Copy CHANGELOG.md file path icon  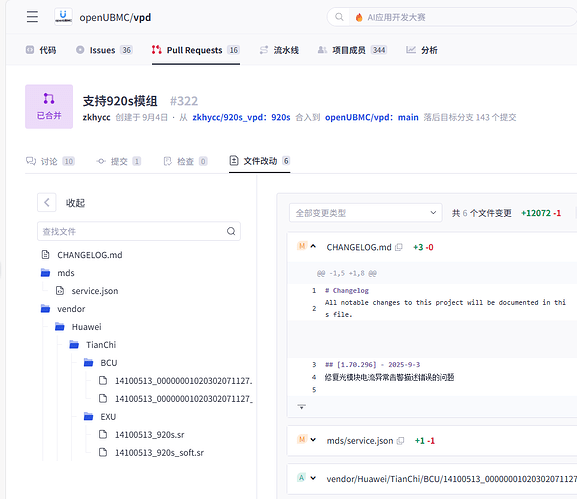(399, 247)
